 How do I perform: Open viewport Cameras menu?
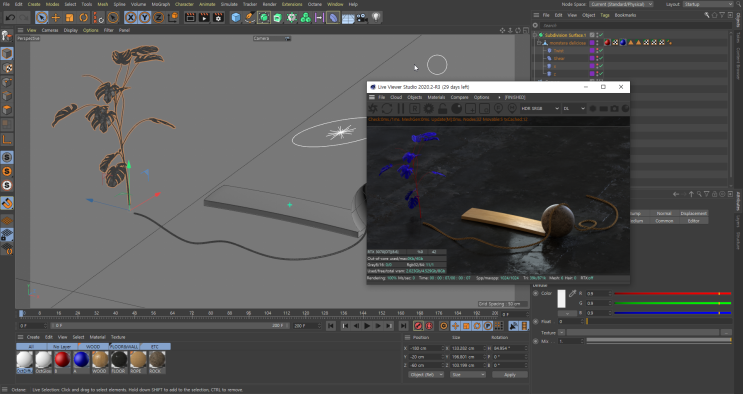[x=50, y=30]
